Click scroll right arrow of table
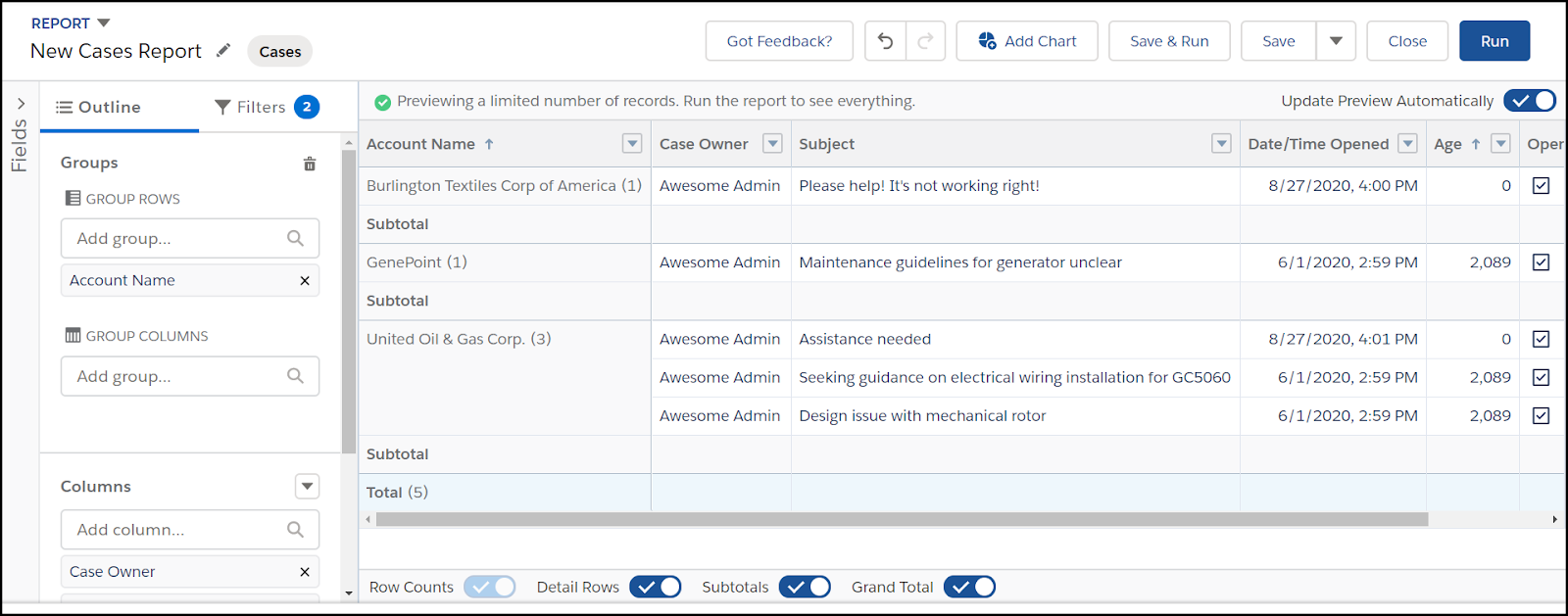This screenshot has width=1568, height=616. (1554, 519)
